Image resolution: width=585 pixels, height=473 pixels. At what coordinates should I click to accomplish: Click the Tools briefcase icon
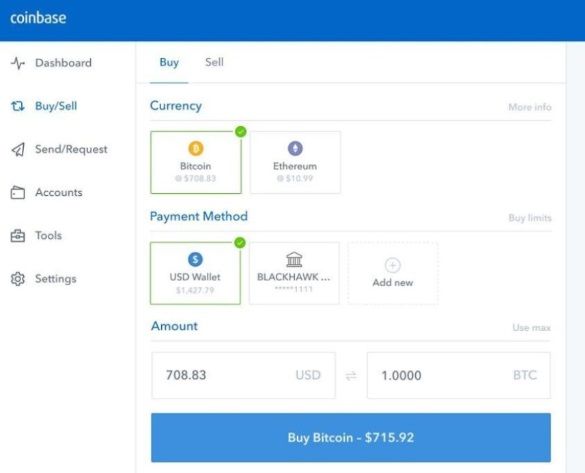coord(18,236)
